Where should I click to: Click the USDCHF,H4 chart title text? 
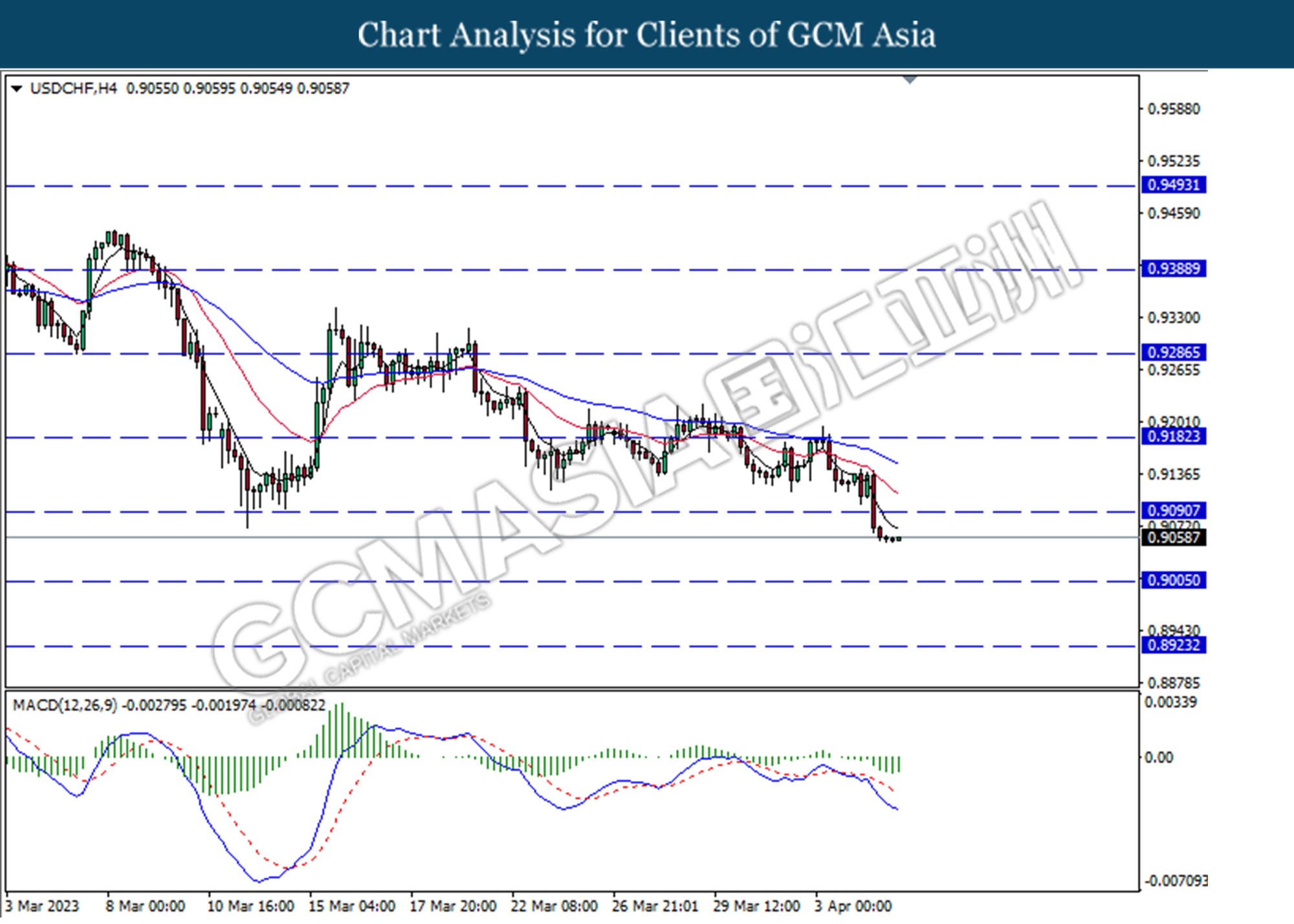click(x=73, y=88)
